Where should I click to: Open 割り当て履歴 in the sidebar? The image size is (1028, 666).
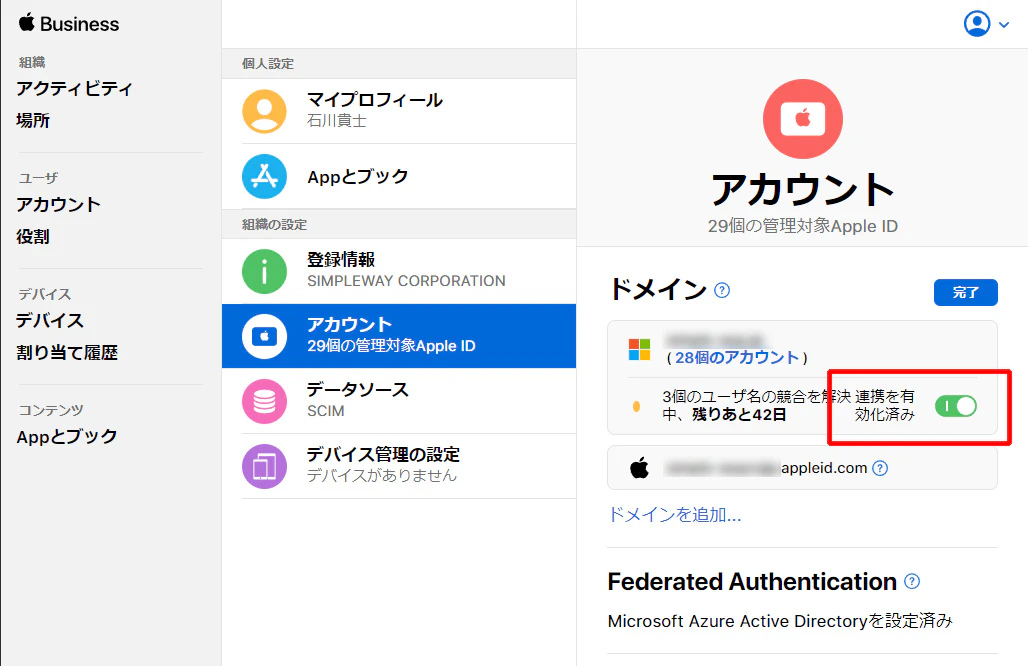pyautogui.click(x=67, y=353)
